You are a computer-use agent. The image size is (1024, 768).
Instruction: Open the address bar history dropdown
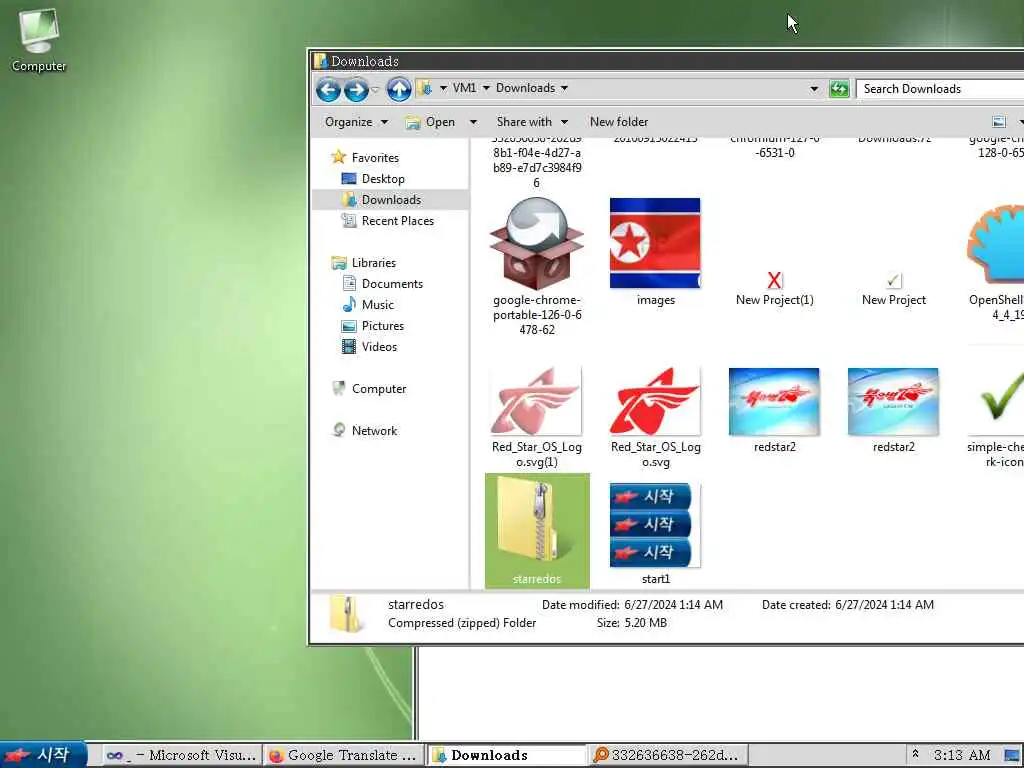tap(814, 89)
